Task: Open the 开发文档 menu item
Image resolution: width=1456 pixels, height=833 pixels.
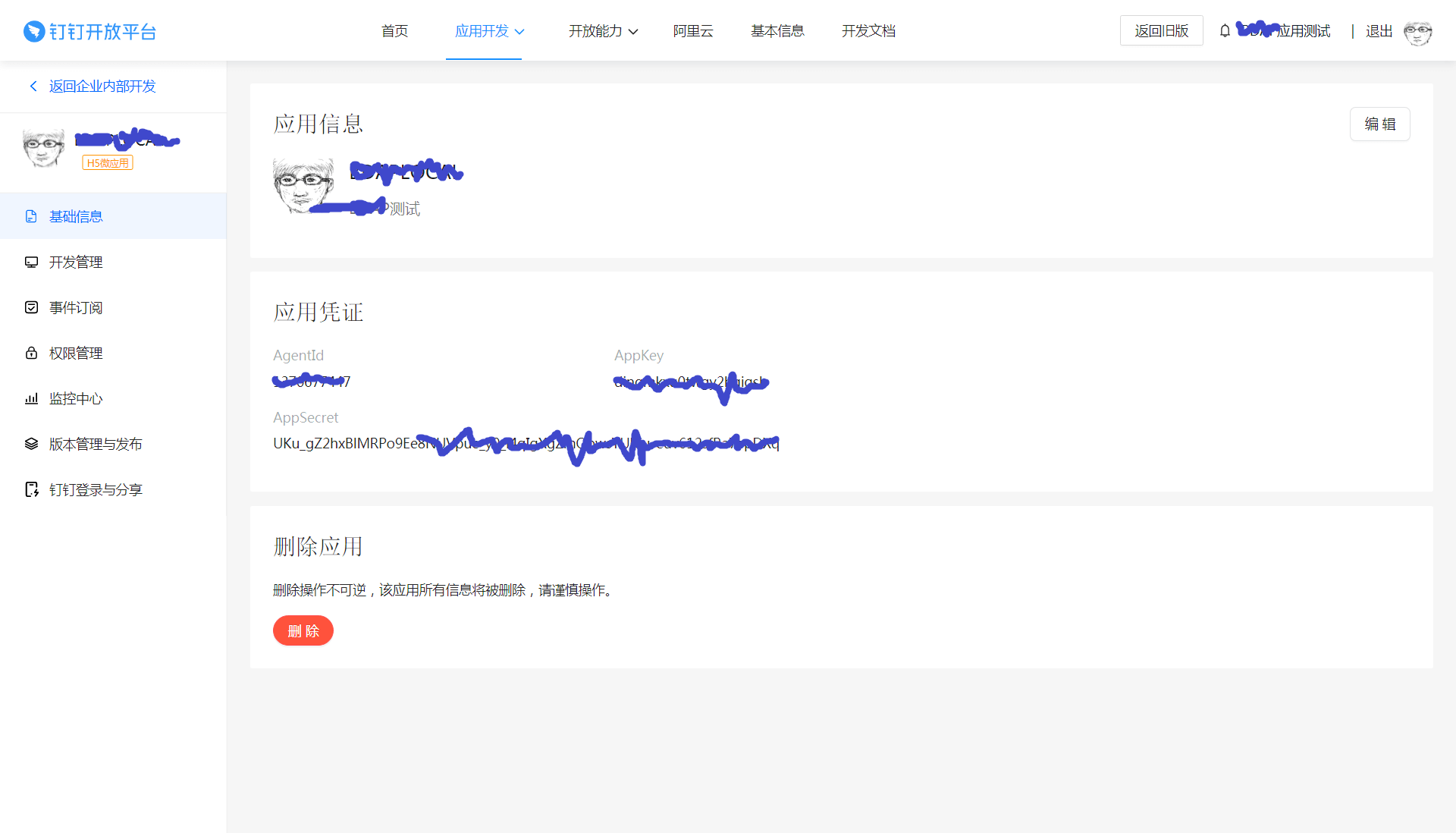Action: 868,31
